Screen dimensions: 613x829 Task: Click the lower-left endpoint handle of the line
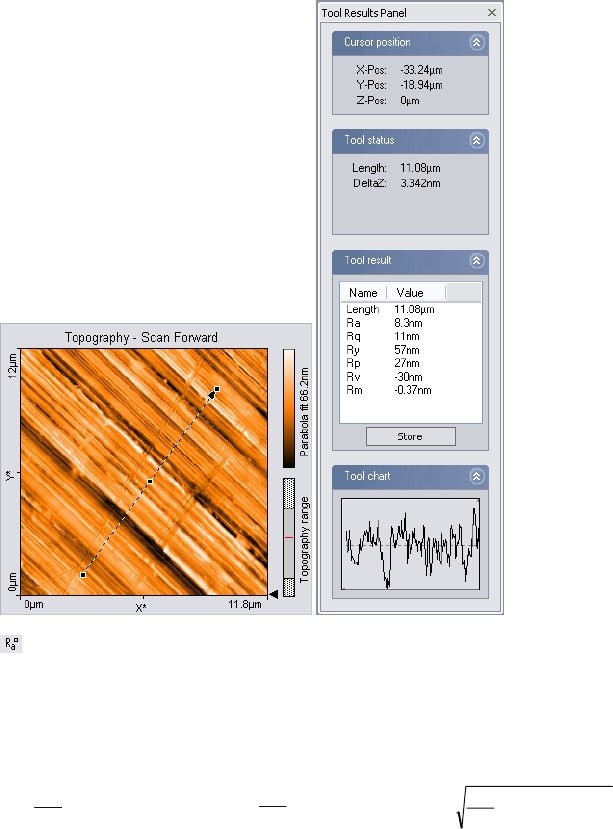click(x=83, y=575)
